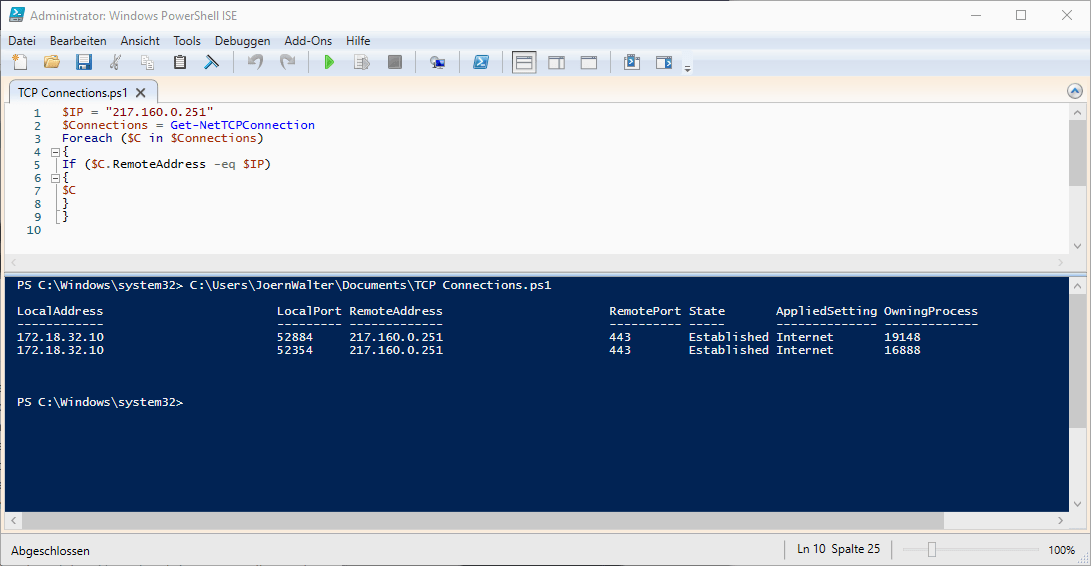Collapse the Foreach block at line 4
Image resolution: width=1091 pixels, height=566 pixels.
click(x=55, y=152)
